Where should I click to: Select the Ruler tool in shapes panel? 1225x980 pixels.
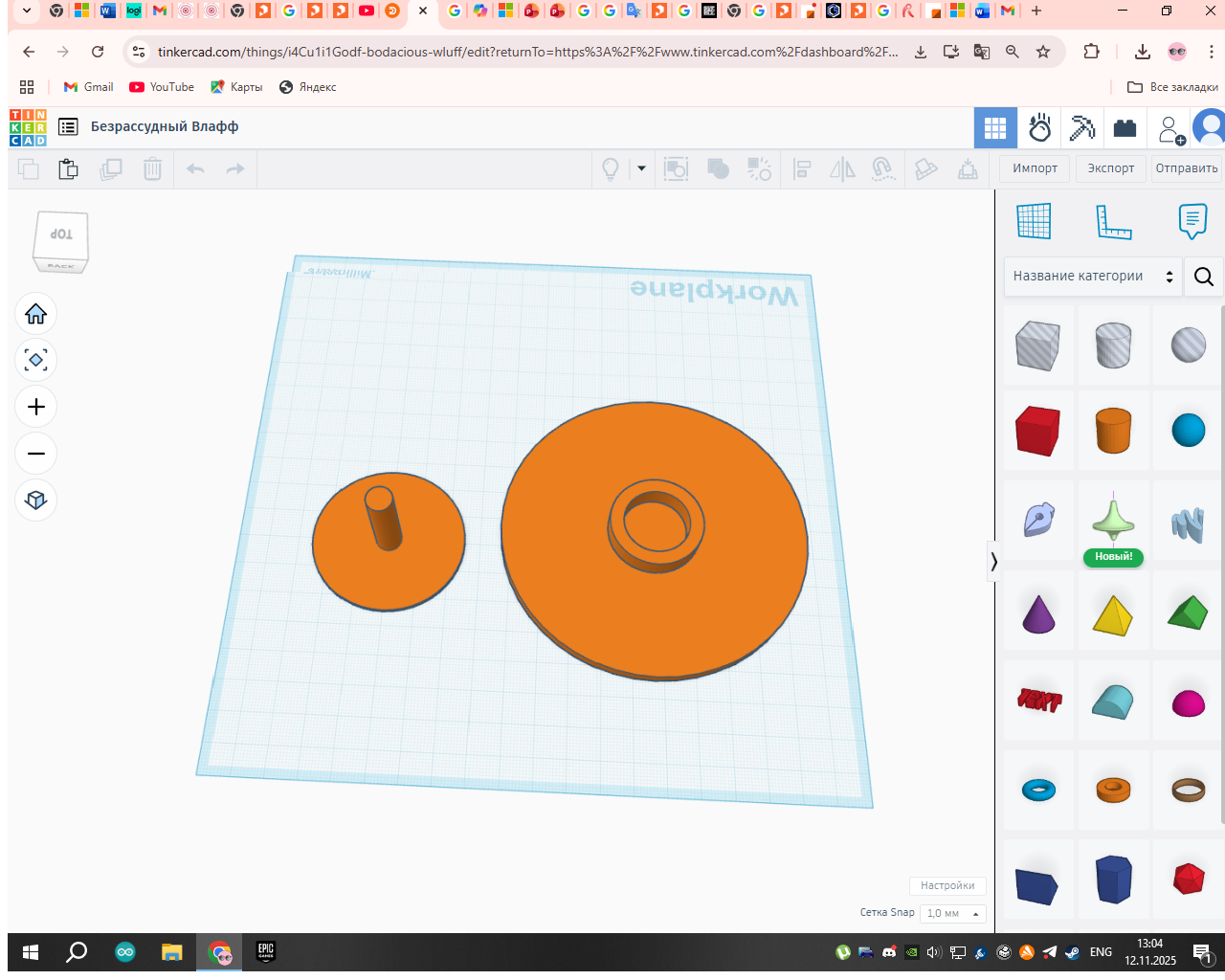point(1114,222)
